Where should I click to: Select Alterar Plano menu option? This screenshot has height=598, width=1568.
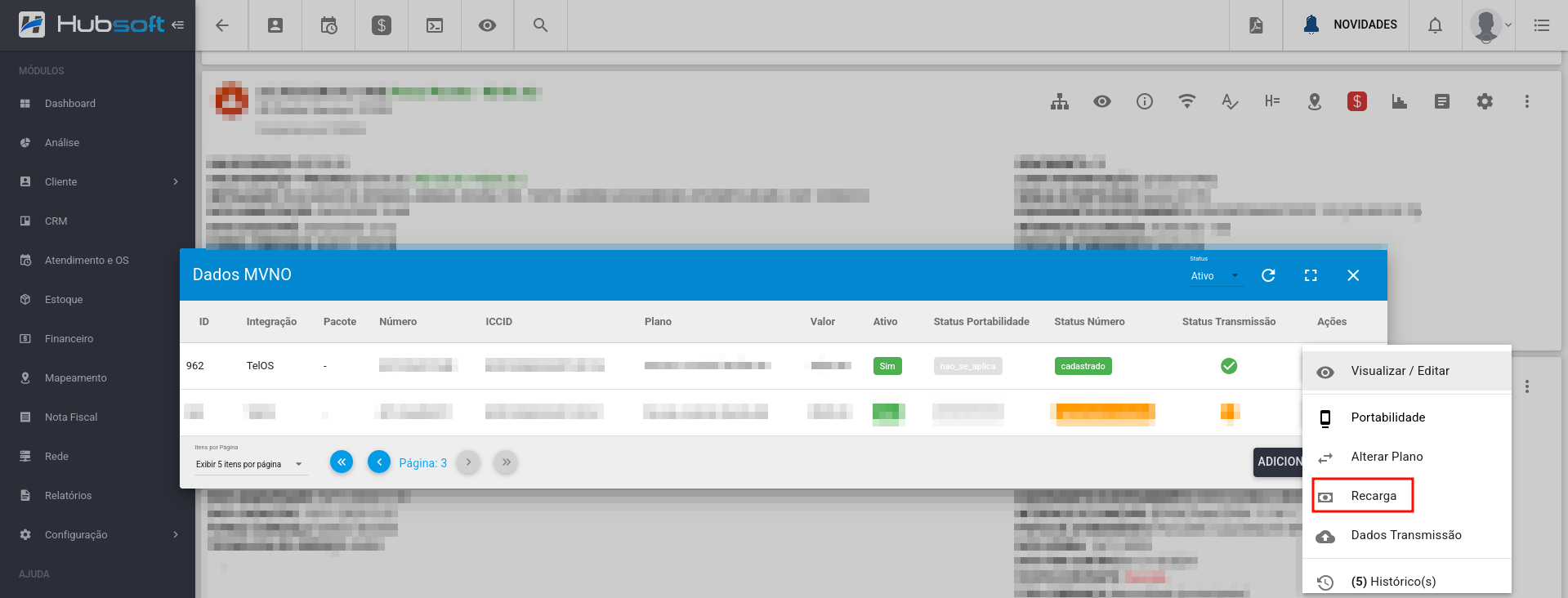[x=1387, y=457]
